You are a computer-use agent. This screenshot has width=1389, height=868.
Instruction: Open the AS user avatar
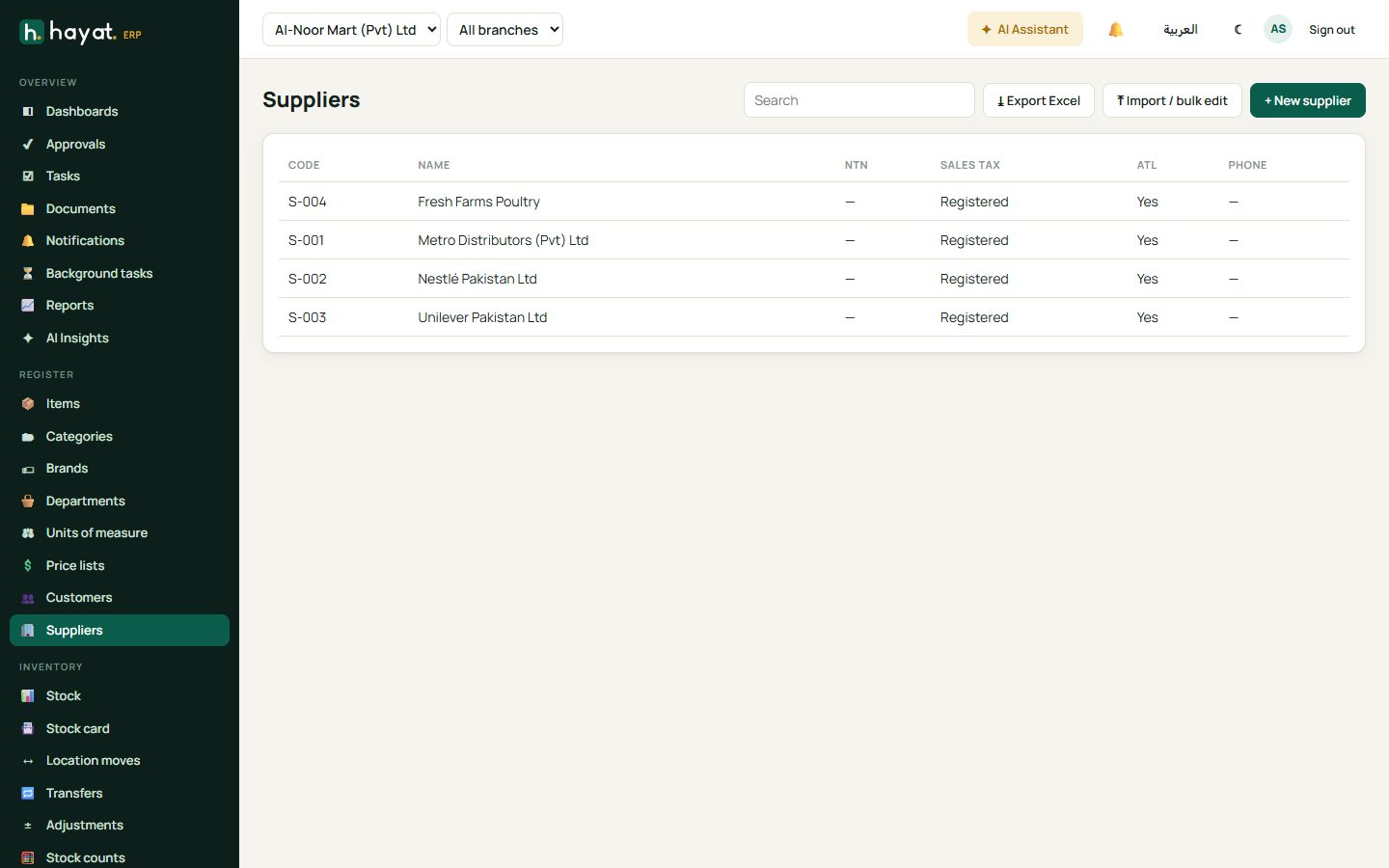click(1278, 29)
